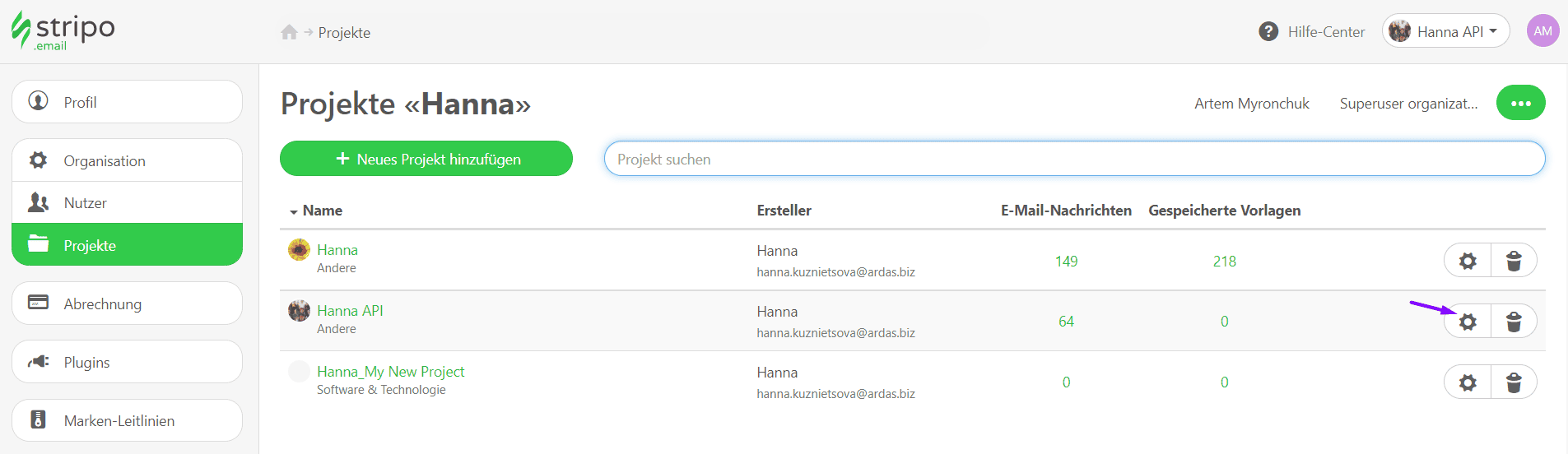Open settings gear for Hanna API project
Image resolution: width=1568 pixels, height=454 pixels.
coord(1468,322)
